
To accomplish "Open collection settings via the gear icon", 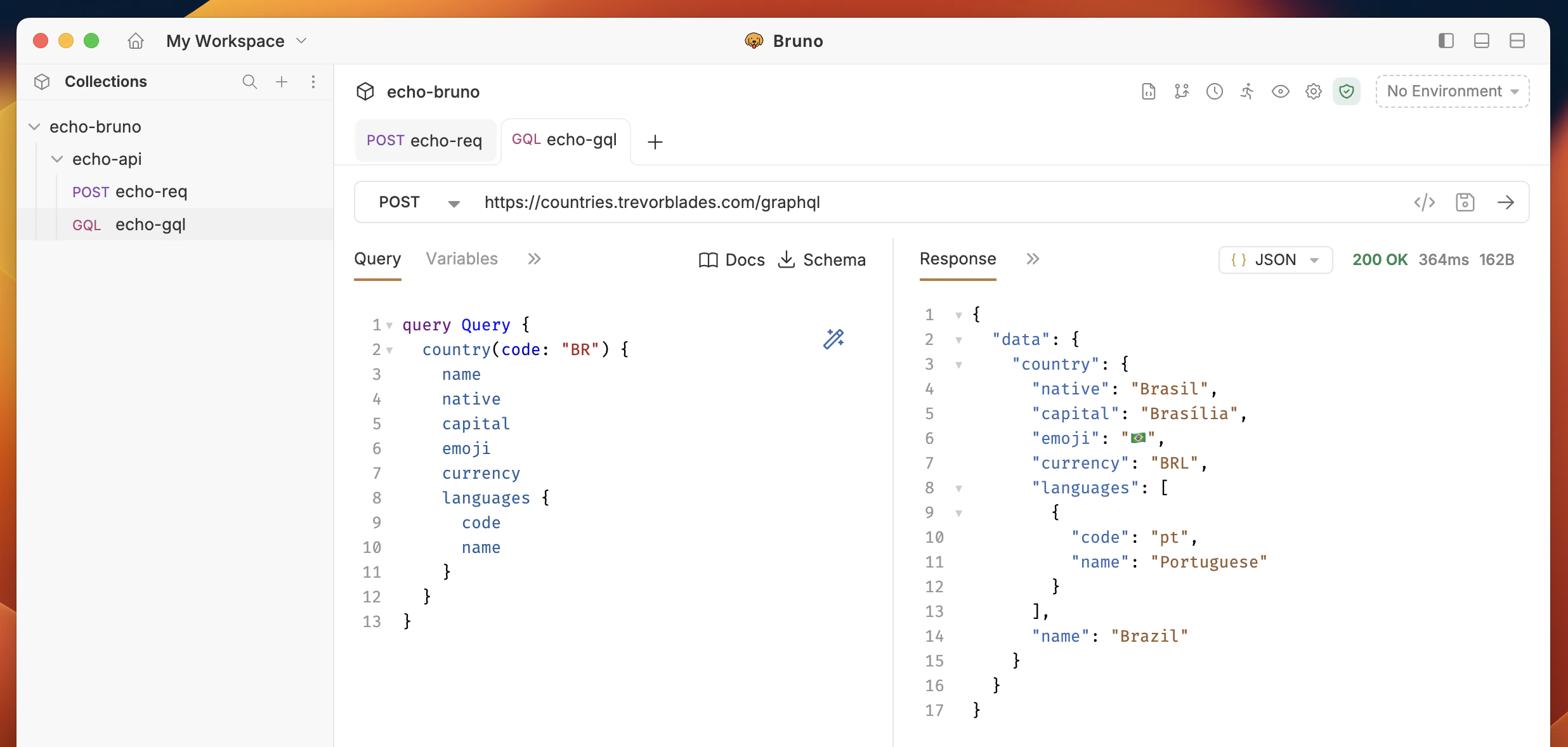I will 1313,91.
